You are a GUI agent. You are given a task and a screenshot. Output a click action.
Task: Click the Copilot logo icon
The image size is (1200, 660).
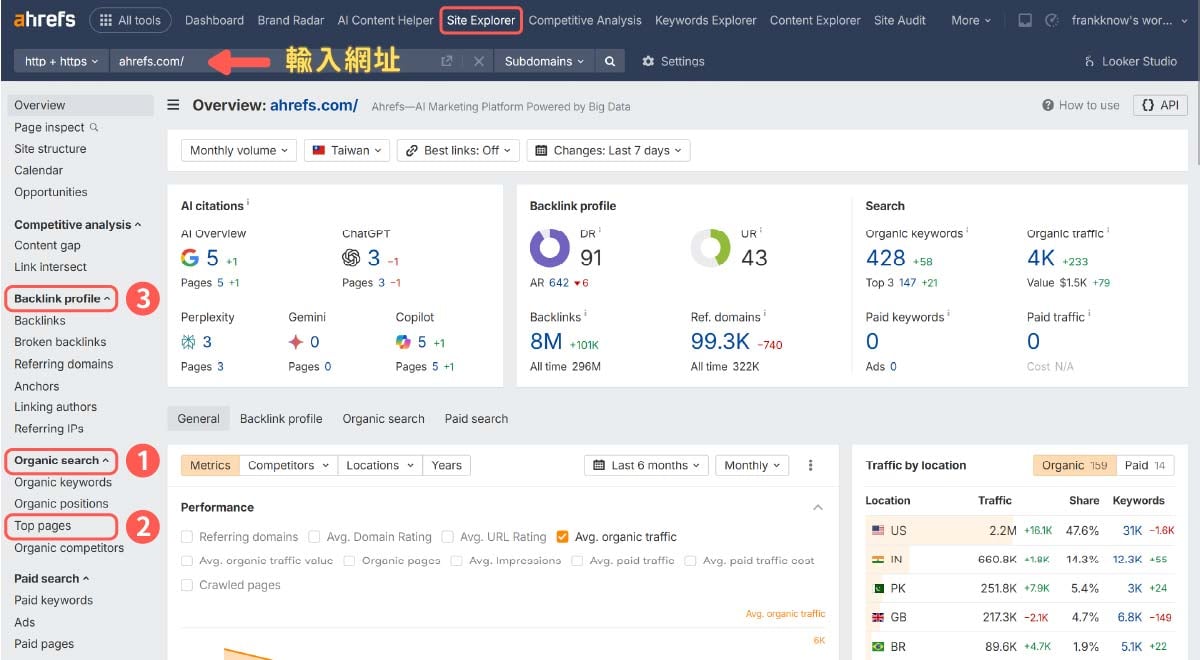point(403,342)
